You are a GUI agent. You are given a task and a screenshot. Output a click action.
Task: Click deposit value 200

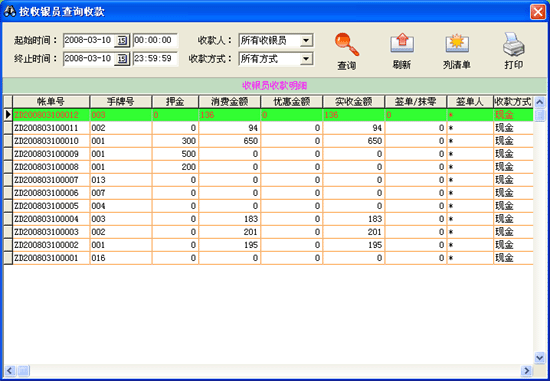[175, 167]
